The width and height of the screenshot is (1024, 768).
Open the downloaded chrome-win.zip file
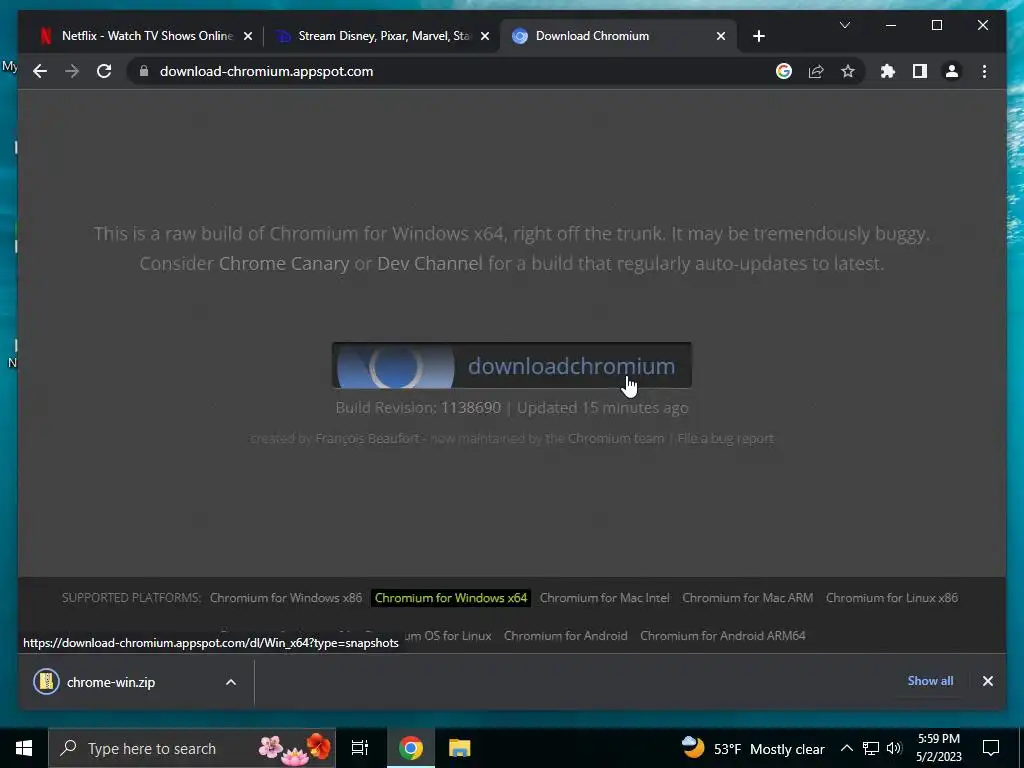click(111, 682)
